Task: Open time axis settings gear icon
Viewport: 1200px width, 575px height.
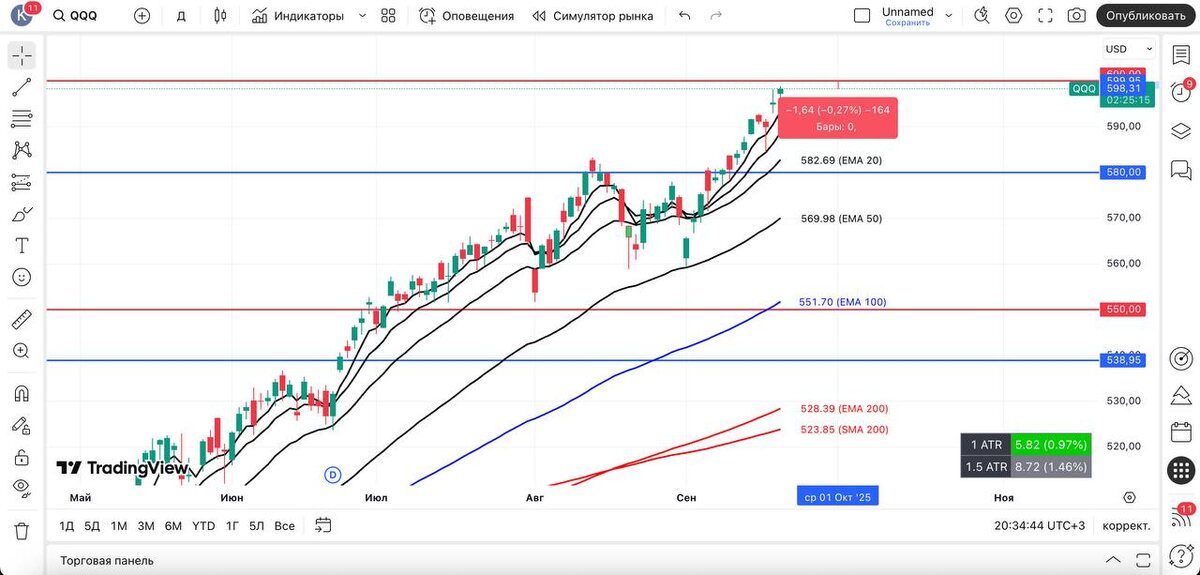Action: [1129, 497]
